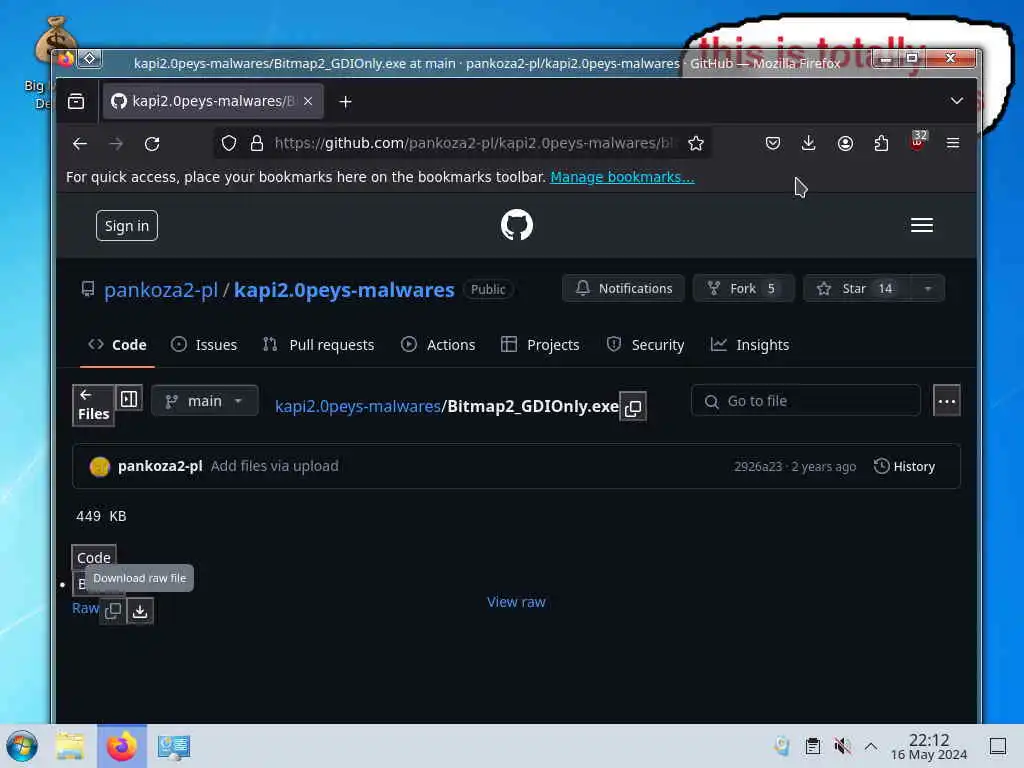Click the show desktop button in taskbar

click(998, 746)
